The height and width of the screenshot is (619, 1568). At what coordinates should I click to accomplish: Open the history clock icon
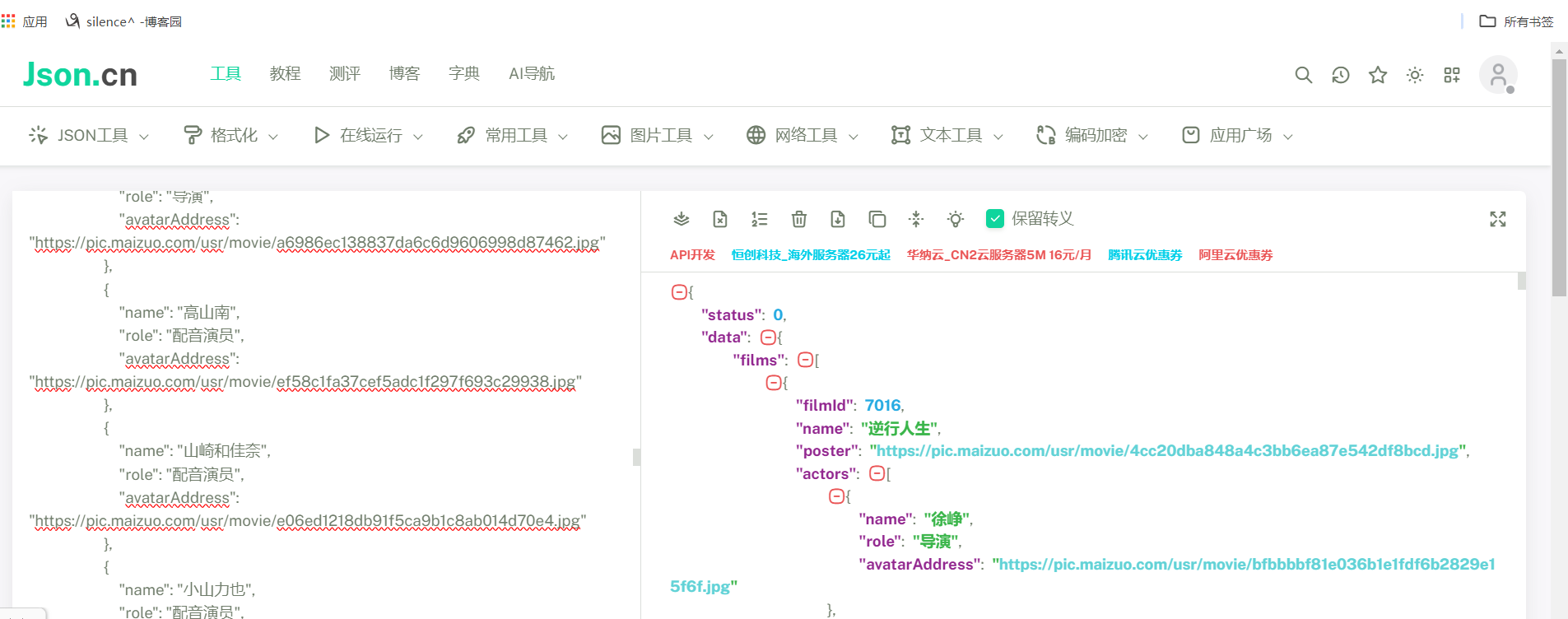(1341, 75)
